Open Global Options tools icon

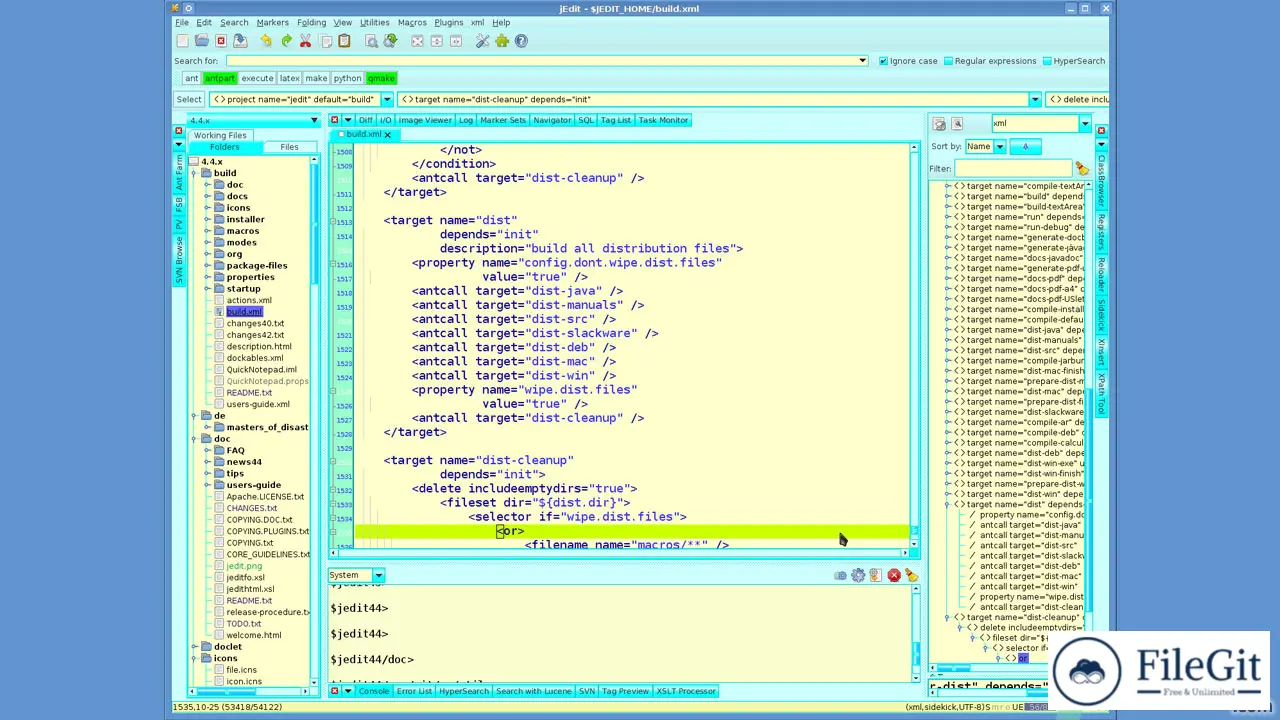482,41
